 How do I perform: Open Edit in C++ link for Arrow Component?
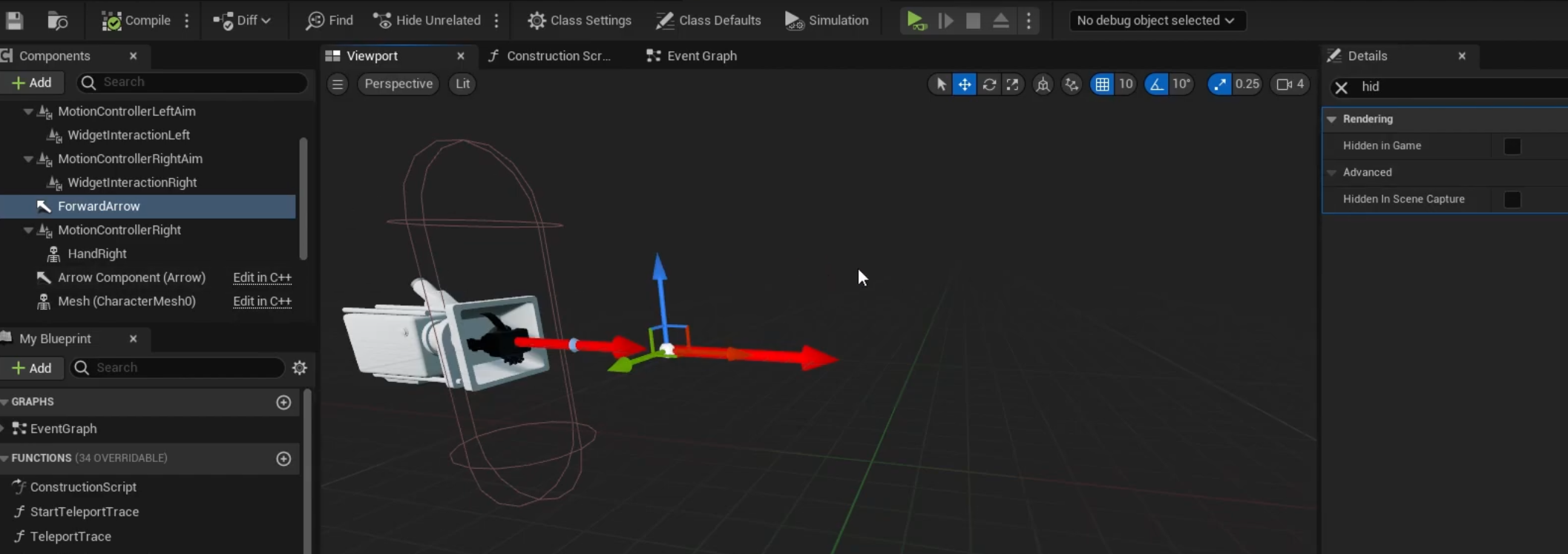click(262, 277)
